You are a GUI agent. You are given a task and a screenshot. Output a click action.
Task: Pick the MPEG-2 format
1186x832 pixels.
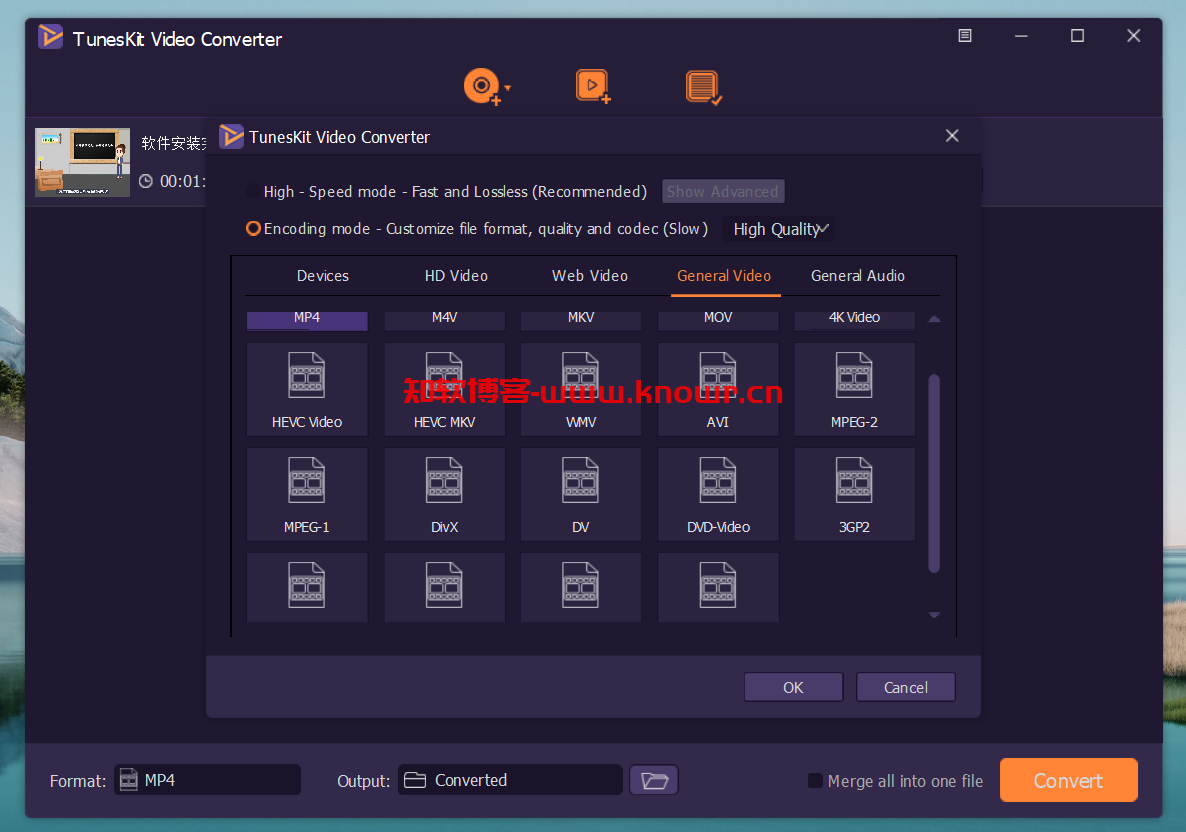point(855,390)
